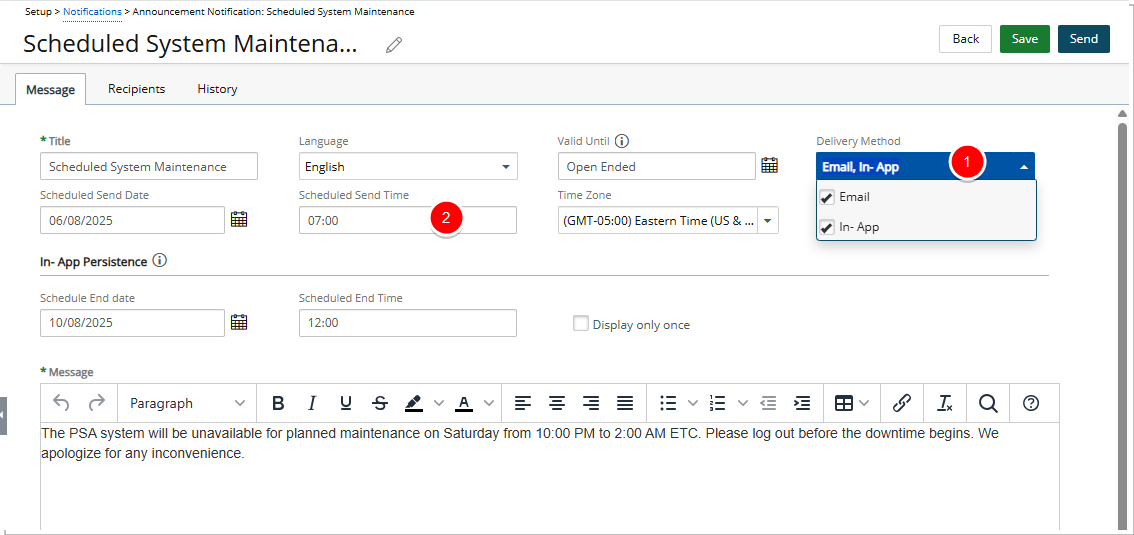This screenshot has width=1134, height=535.
Task: Uncheck the Email delivery method
Action: 827,197
